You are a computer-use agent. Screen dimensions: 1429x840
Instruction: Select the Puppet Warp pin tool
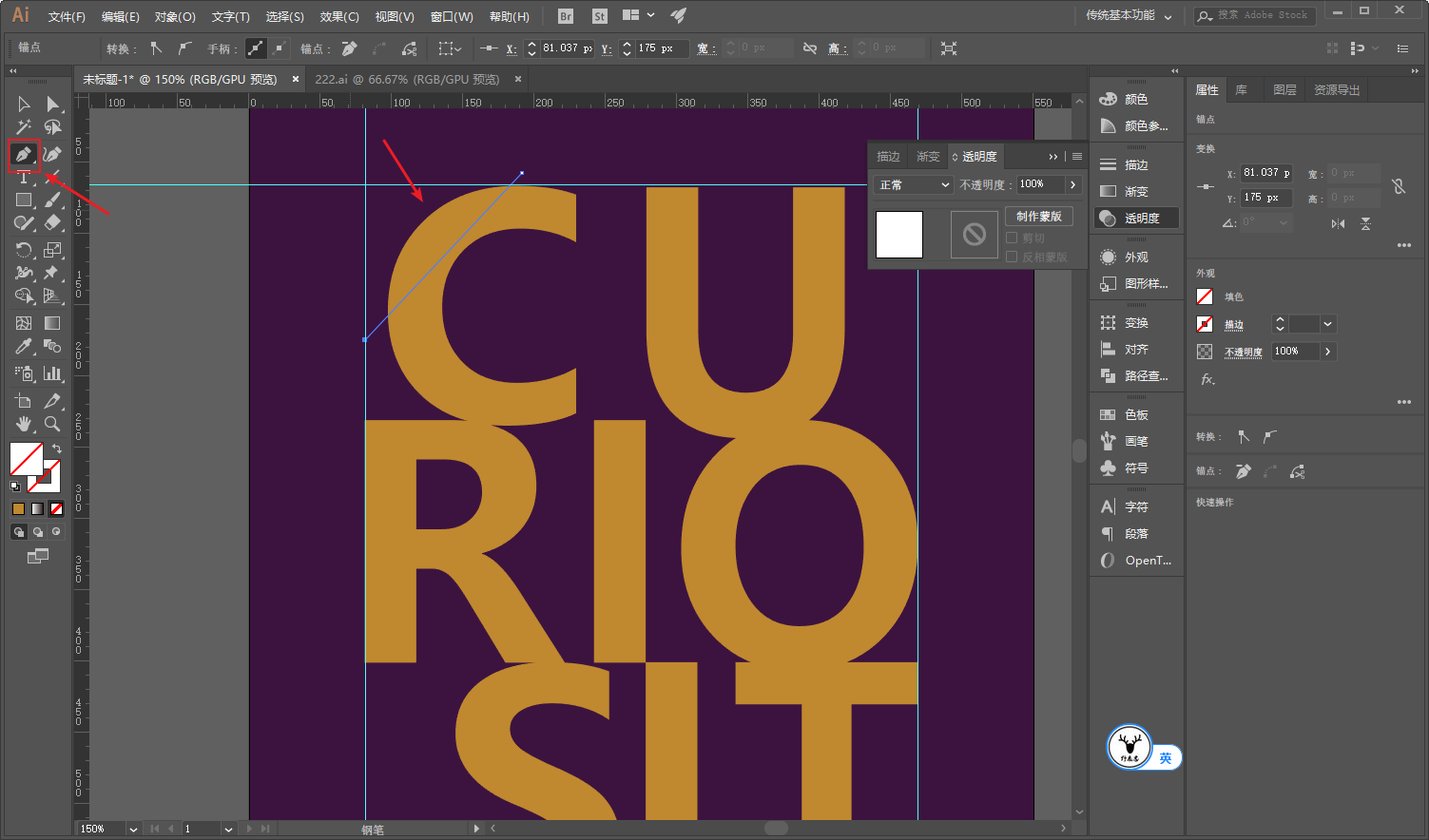[52, 273]
